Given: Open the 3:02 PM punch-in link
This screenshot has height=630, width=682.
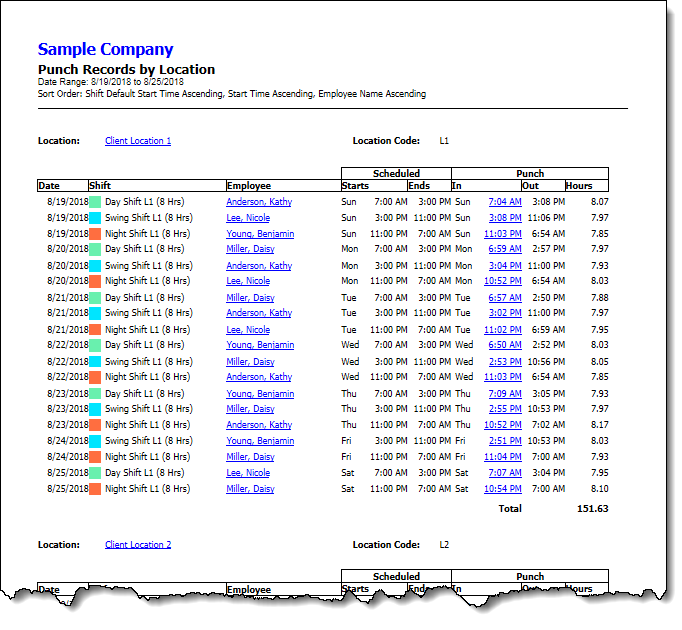Looking at the screenshot, I should click(505, 312).
